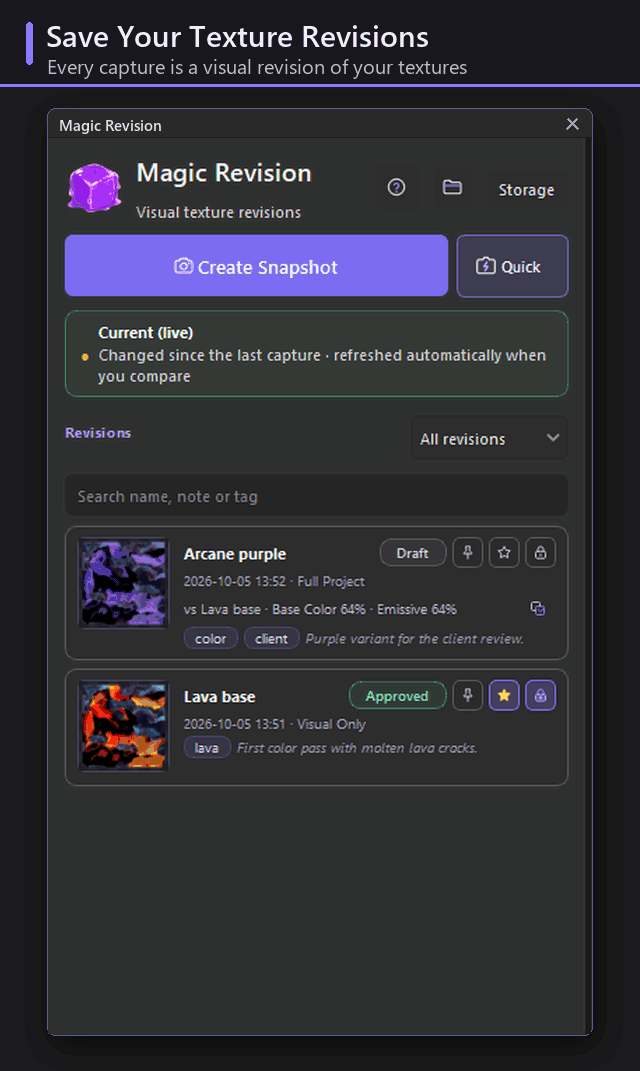Screen dimensions: 640x1071
Task: Pin the Lava base revision
Action: 468,695
